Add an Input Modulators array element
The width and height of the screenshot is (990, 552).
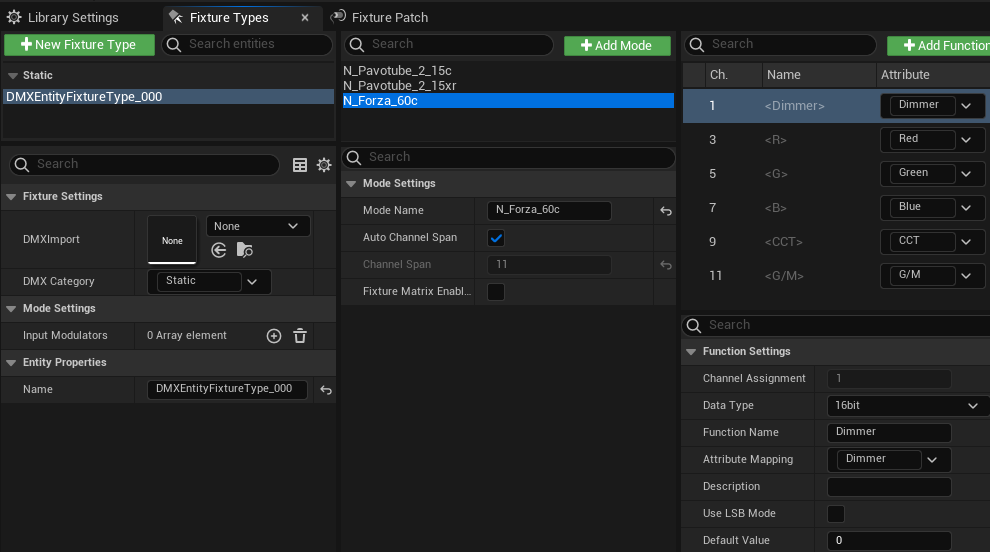coord(274,336)
